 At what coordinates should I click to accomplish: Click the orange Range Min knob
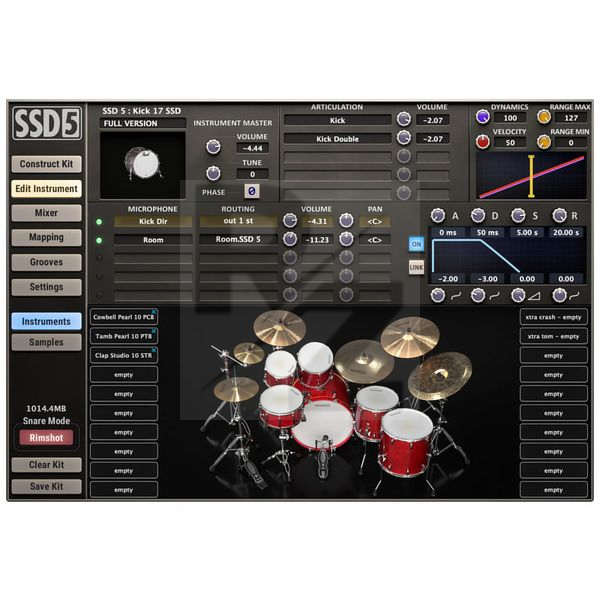pos(544,142)
